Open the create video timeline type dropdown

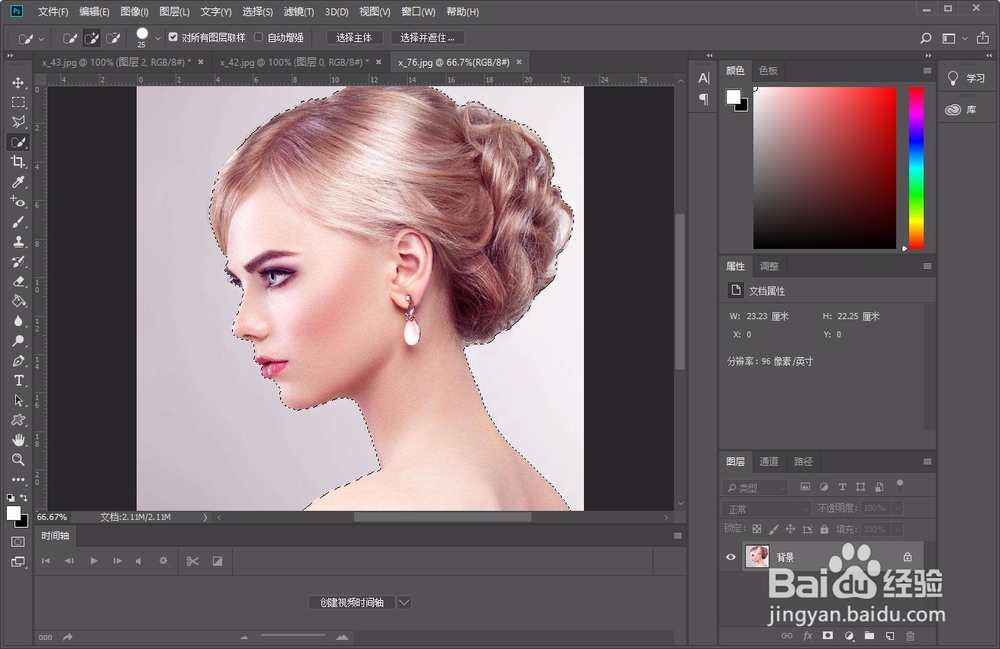pyautogui.click(x=404, y=602)
